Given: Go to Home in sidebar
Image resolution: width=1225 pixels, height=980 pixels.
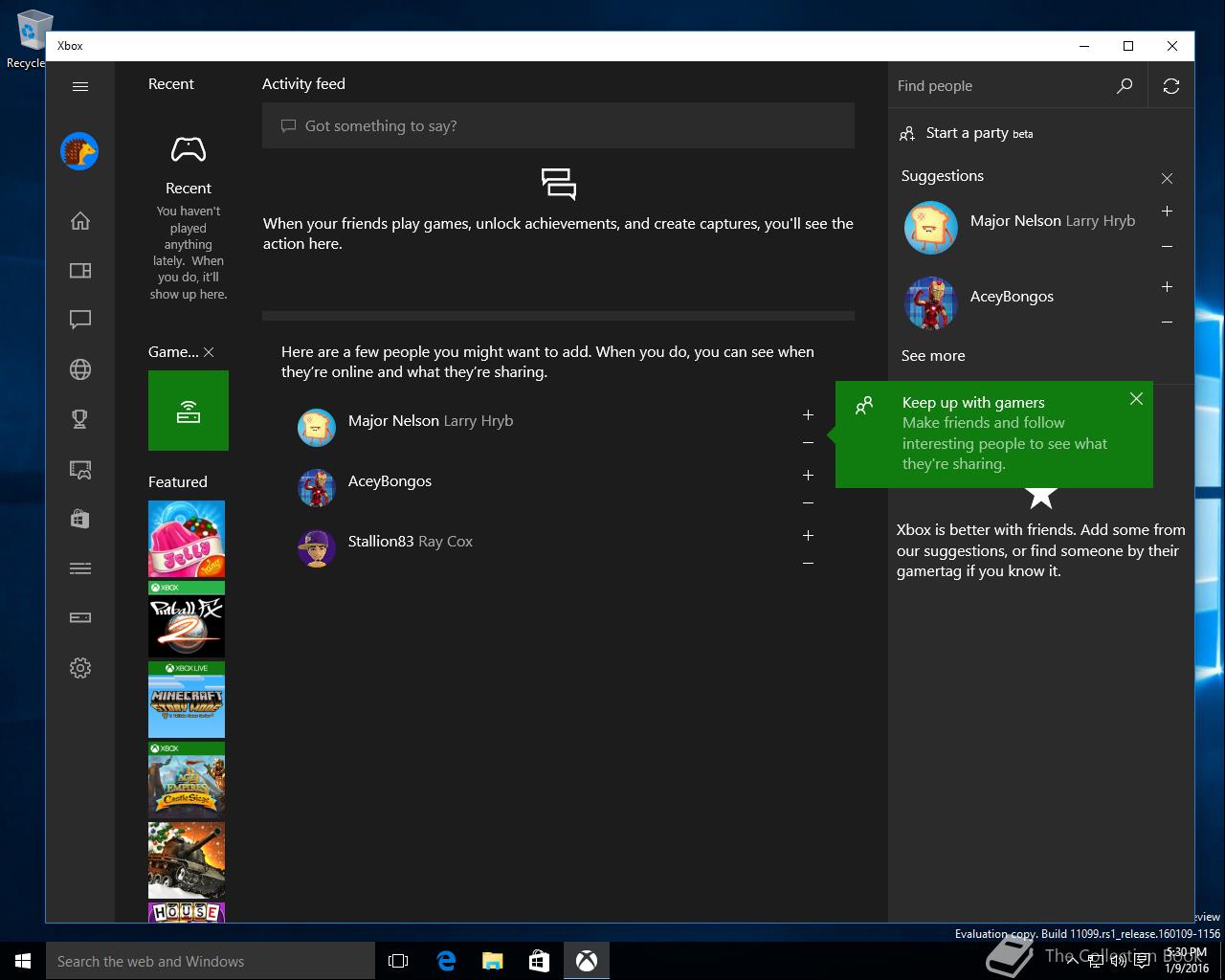Looking at the screenshot, I should 80,221.
